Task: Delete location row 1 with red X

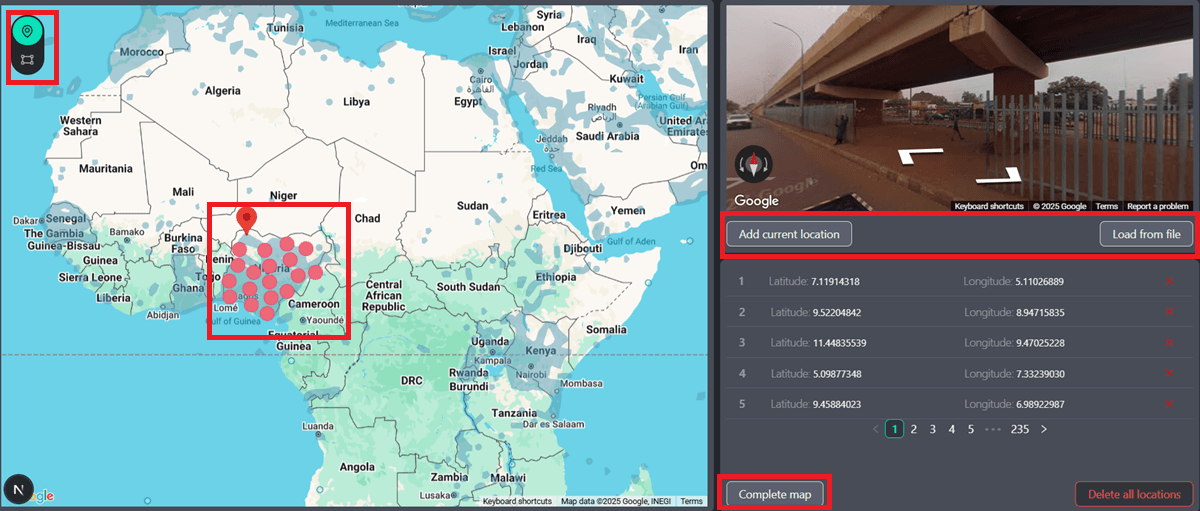Action: (x=1169, y=281)
